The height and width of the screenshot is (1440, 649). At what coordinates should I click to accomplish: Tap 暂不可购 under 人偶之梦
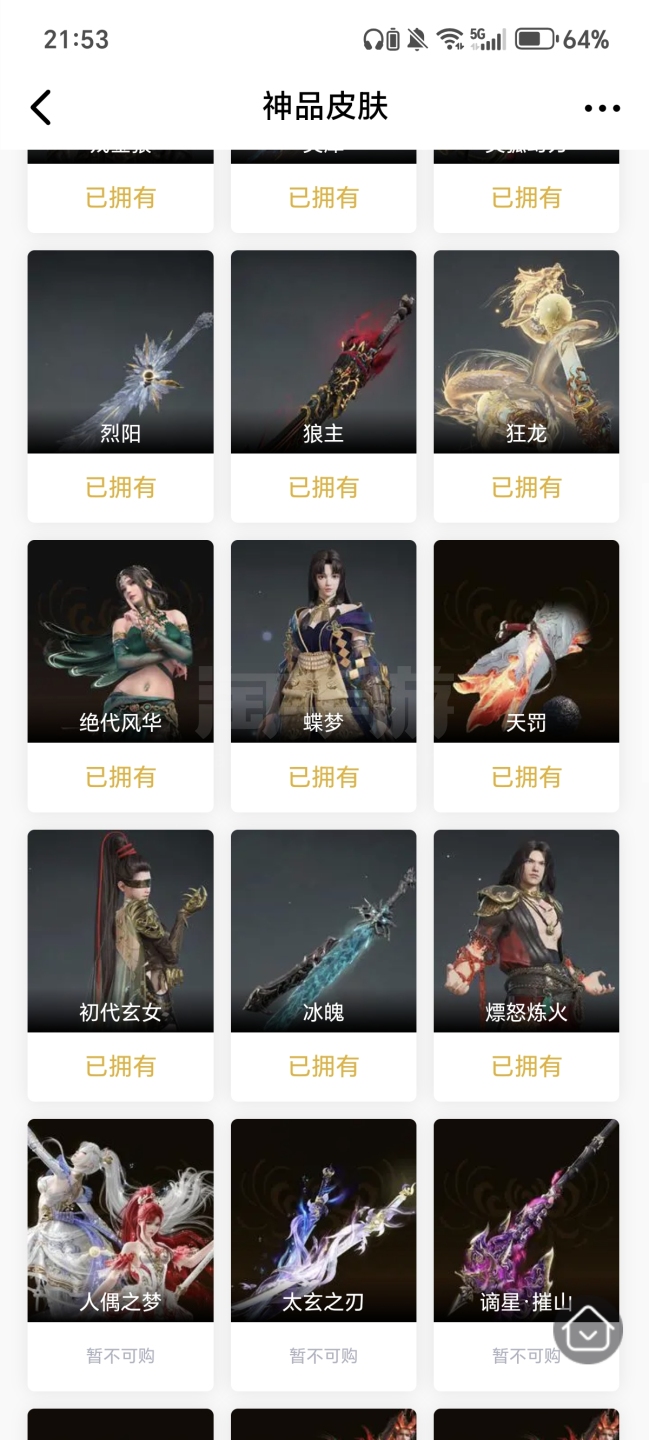[x=120, y=1356]
